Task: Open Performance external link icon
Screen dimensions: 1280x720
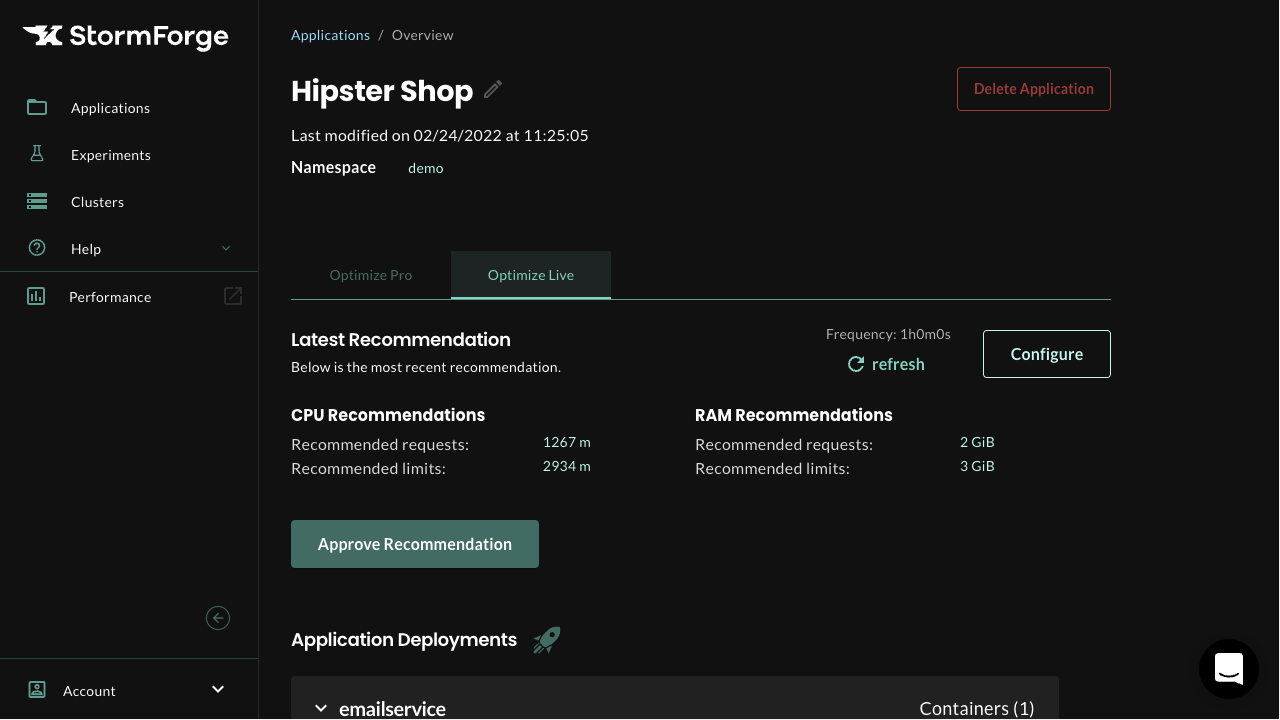Action: coord(233,296)
